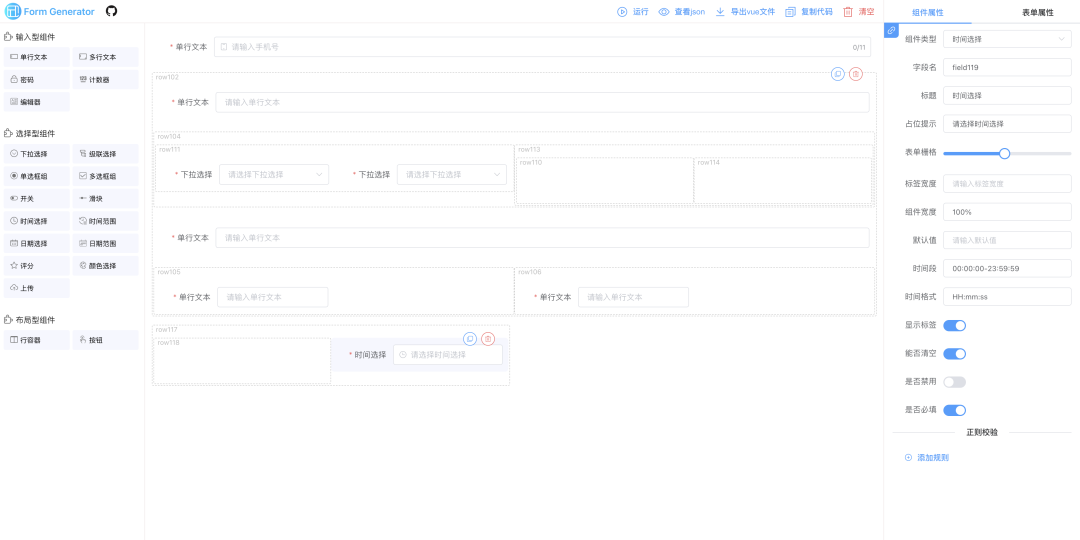Click the 表单栅格 slider handle
The image size is (1080, 540).
1004,153
